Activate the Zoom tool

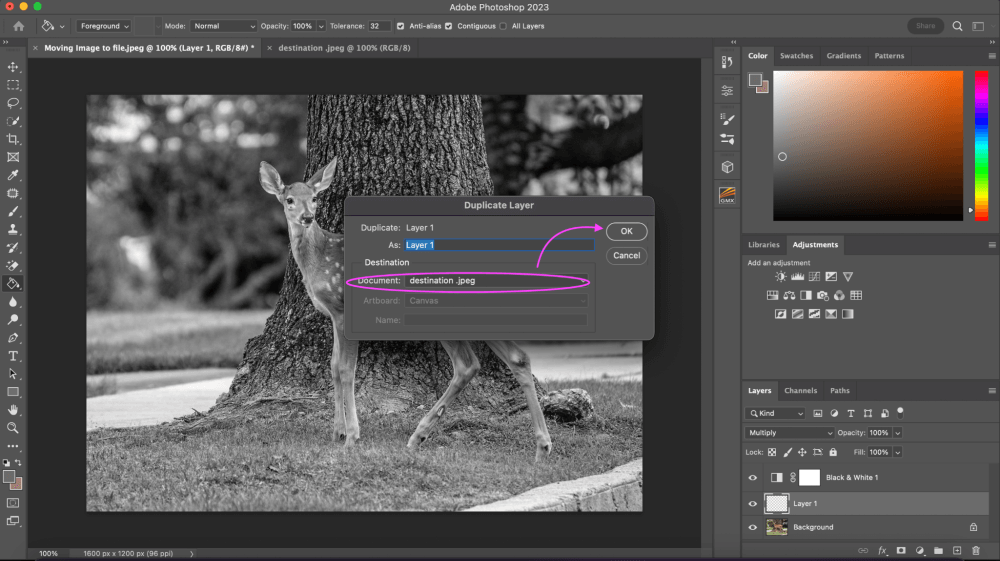click(13, 428)
